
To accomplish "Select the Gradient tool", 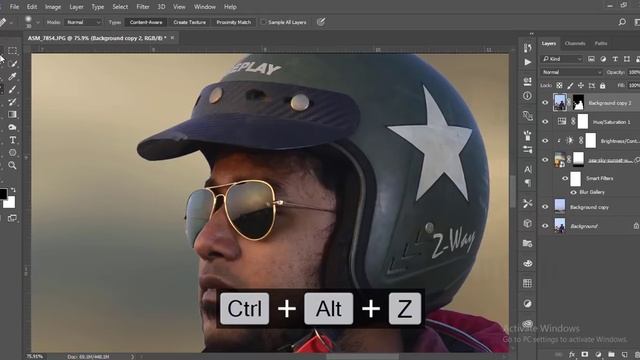I will (x=13, y=115).
